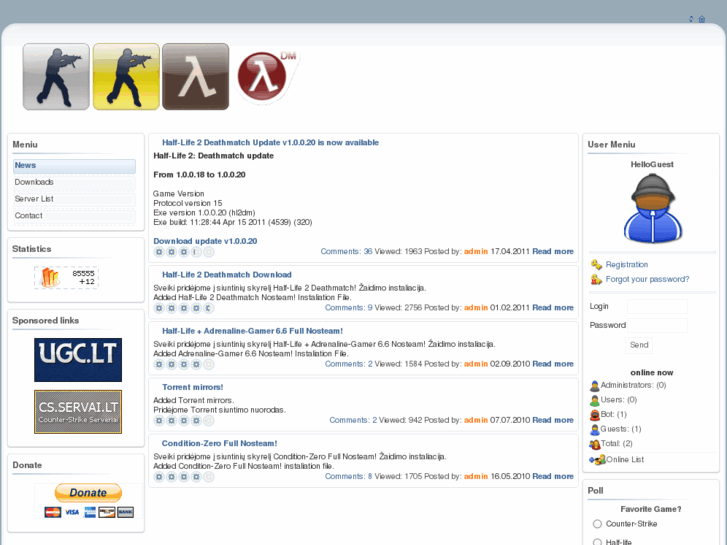Image resolution: width=727 pixels, height=545 pixels.
Task: Click fifth rating star of Deathmatch Download post
Action: [209, 308]
